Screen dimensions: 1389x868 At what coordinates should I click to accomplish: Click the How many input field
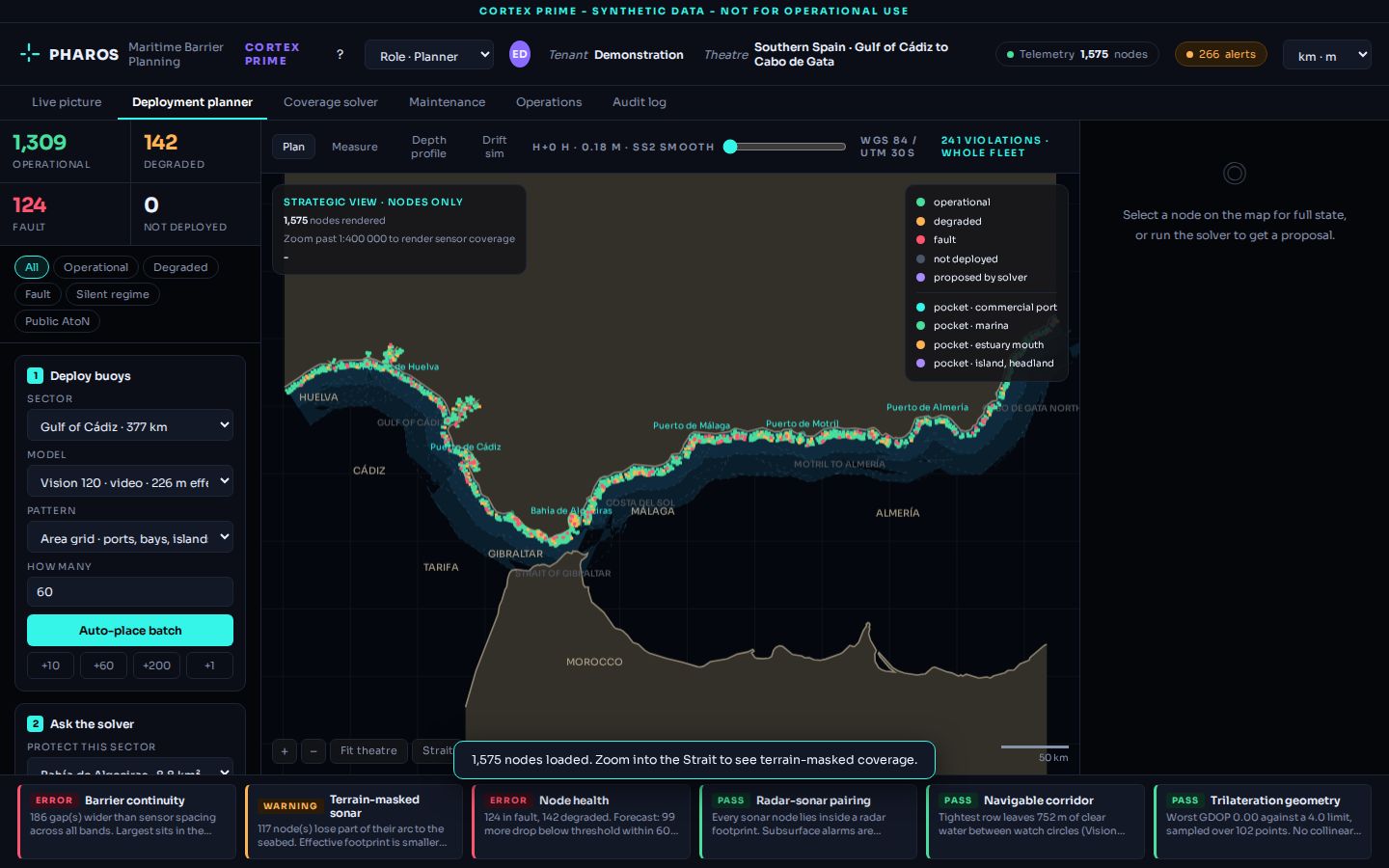(x=130, y=591)
